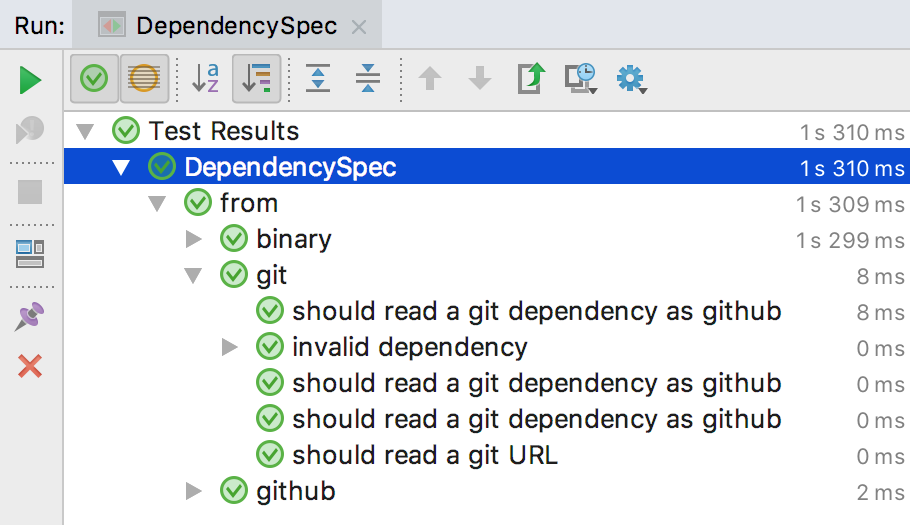
Task: Toggle Sort by Duration button
Action: point(256,78)
